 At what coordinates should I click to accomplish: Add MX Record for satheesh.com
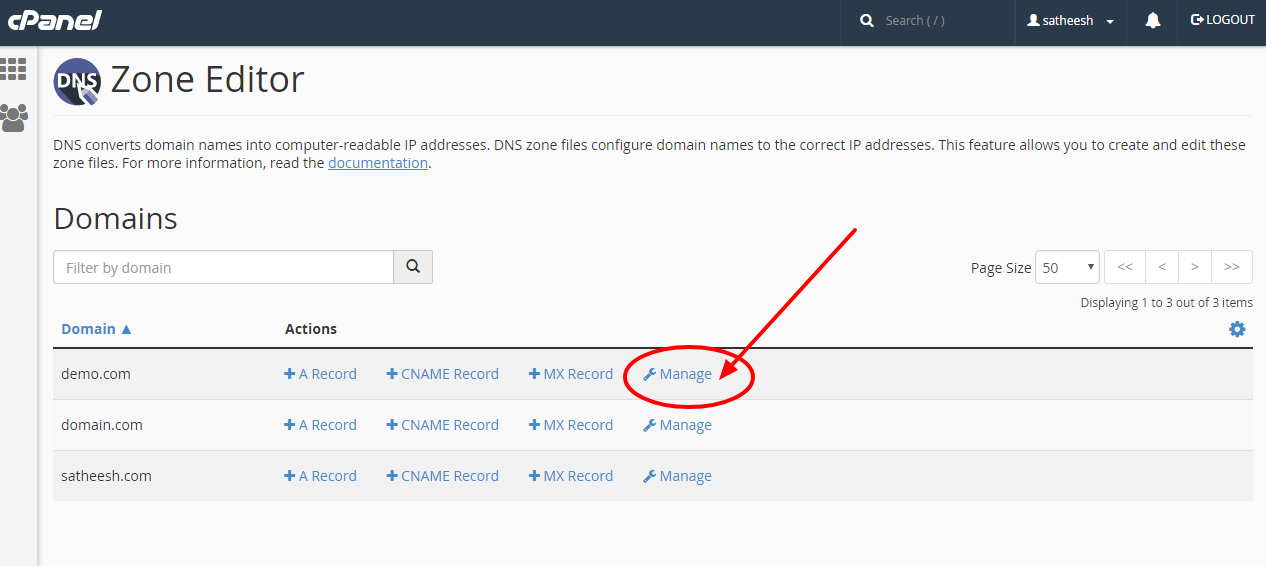pyautogui.click(x=571, y=476)
